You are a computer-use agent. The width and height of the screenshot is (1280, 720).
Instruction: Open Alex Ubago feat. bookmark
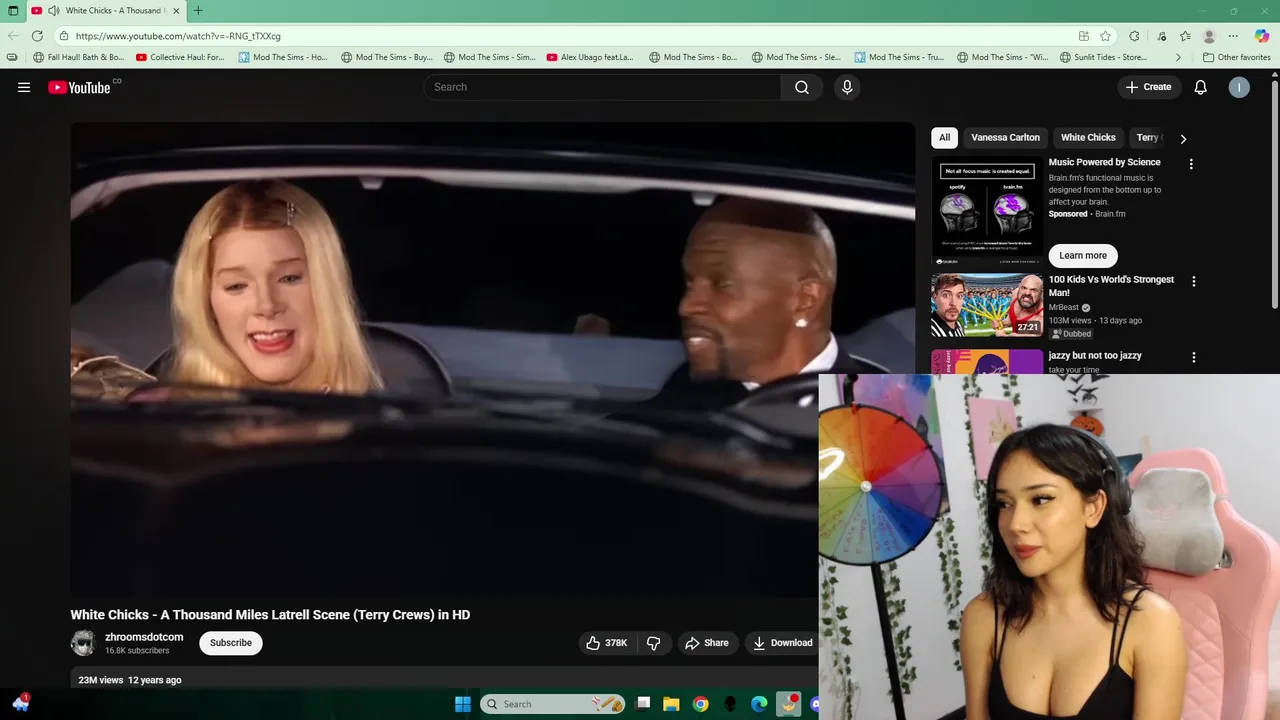tap(590, 58)
